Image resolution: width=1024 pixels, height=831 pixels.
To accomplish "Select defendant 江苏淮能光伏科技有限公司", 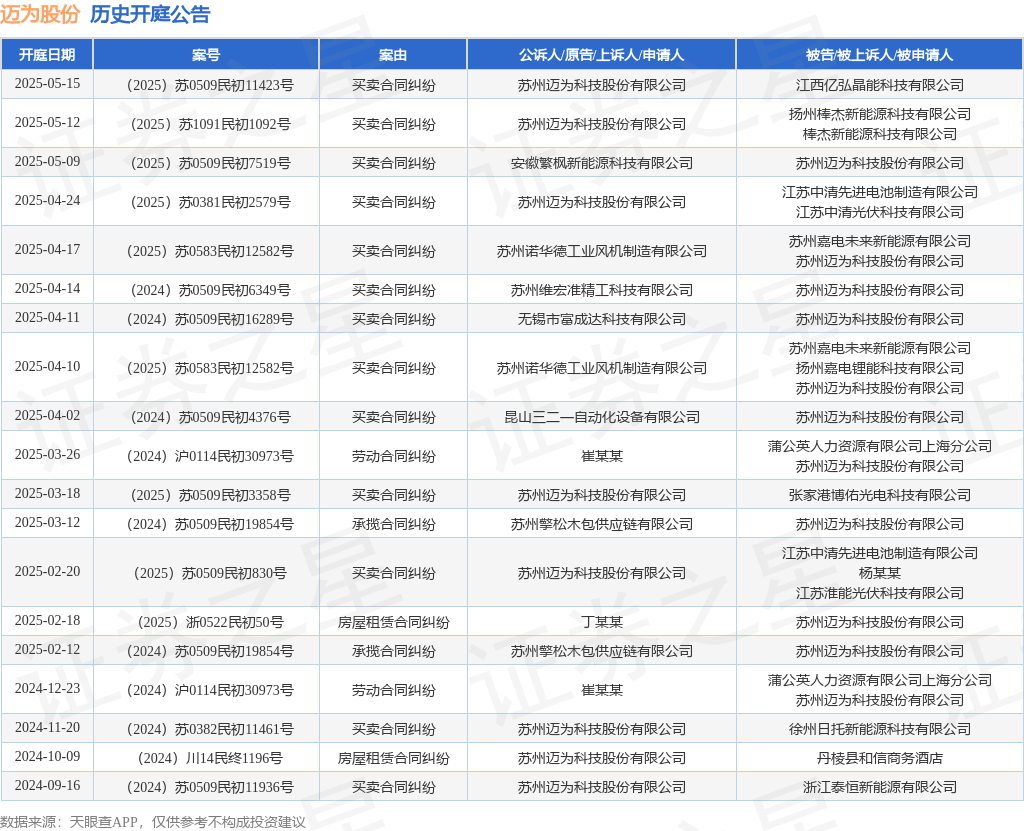I will [x=879, y=593].
